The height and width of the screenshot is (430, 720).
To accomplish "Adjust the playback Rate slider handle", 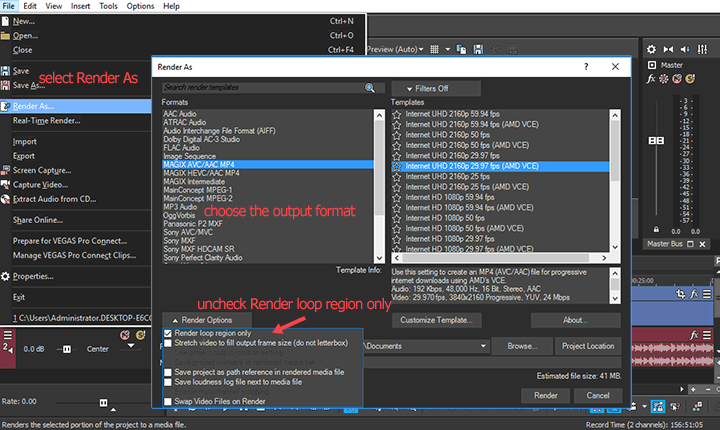I will pyautogui.click(x=103, y=403).
